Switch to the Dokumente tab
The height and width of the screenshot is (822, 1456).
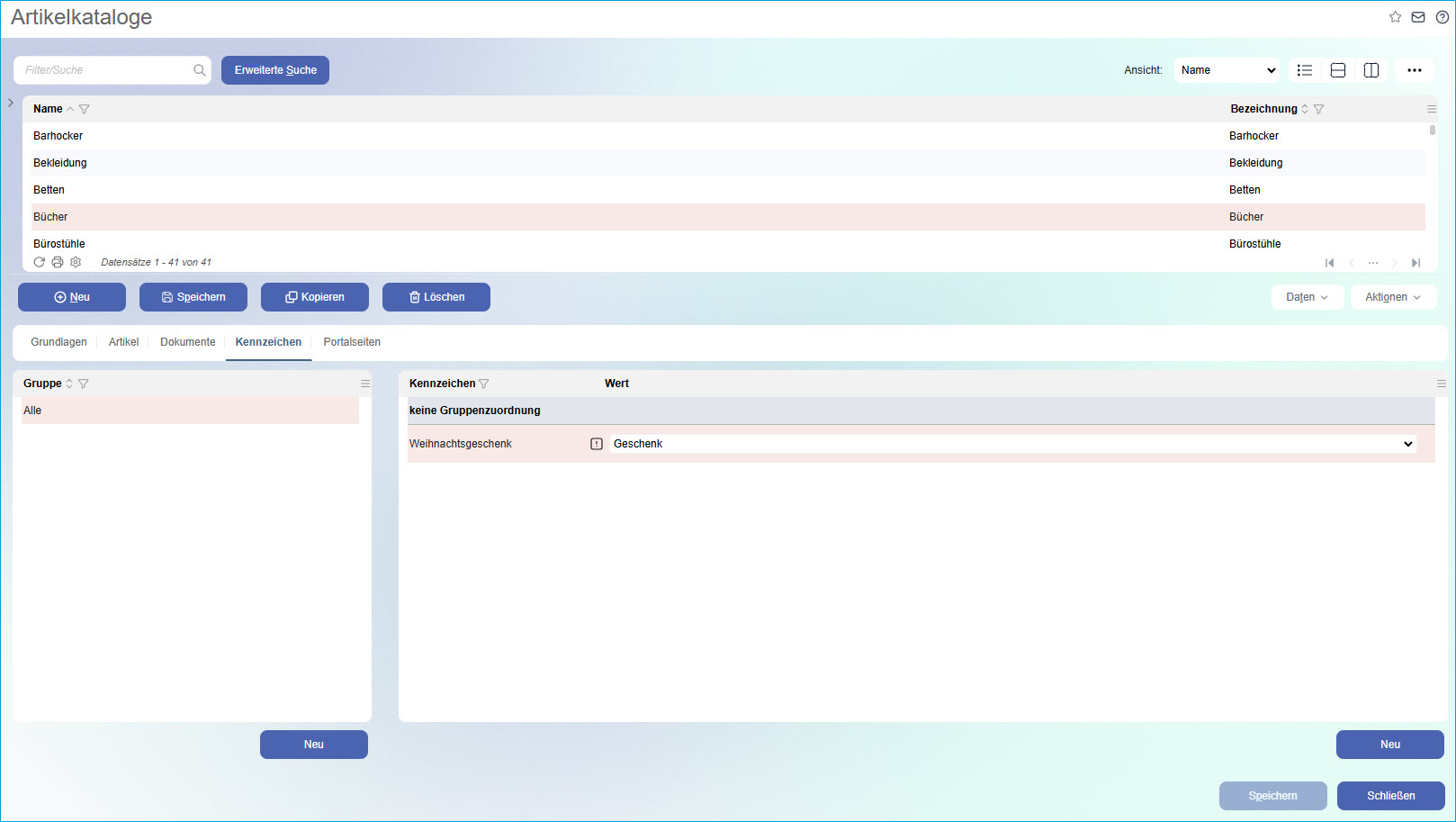pyautogui.click(x=188, y=342)
